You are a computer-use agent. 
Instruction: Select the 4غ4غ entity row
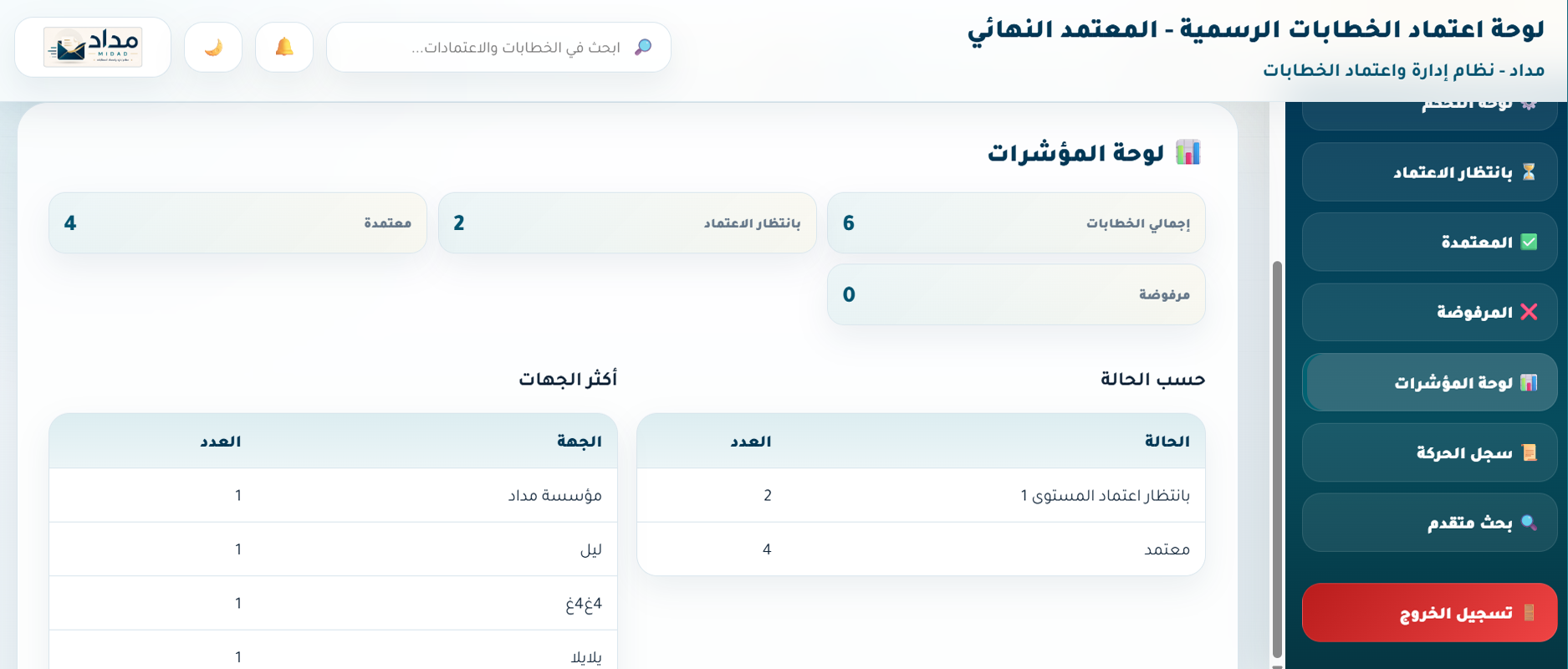point(333,603)
